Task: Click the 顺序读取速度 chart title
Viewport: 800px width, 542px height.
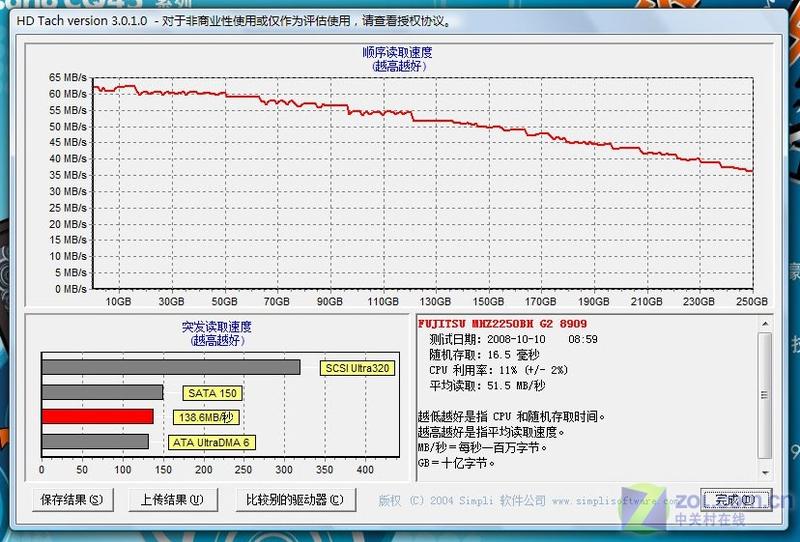Action: (x=397, y=52)
